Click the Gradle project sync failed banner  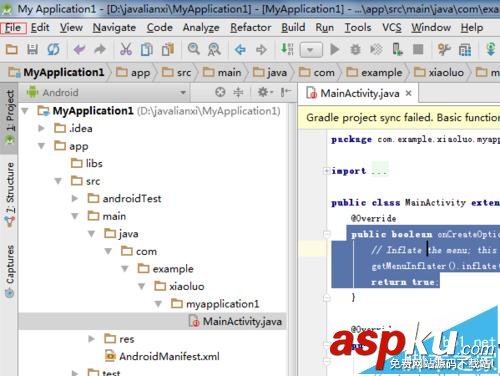[399, 118]
